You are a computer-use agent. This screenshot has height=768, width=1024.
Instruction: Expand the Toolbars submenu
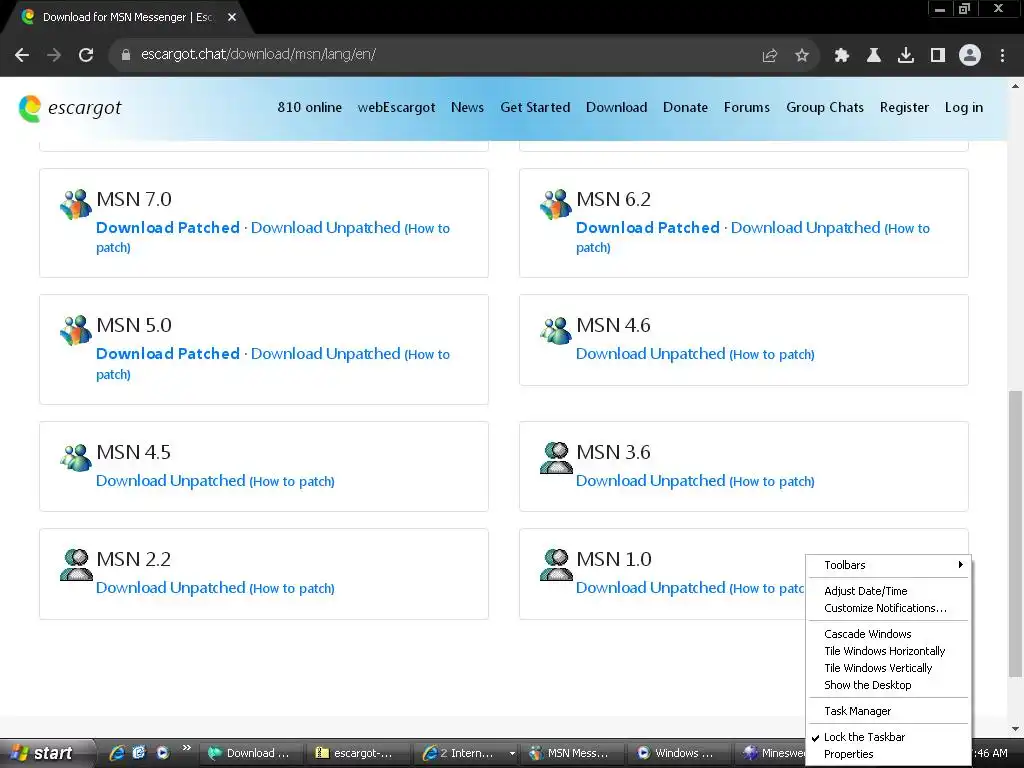(x=889, y=566)
